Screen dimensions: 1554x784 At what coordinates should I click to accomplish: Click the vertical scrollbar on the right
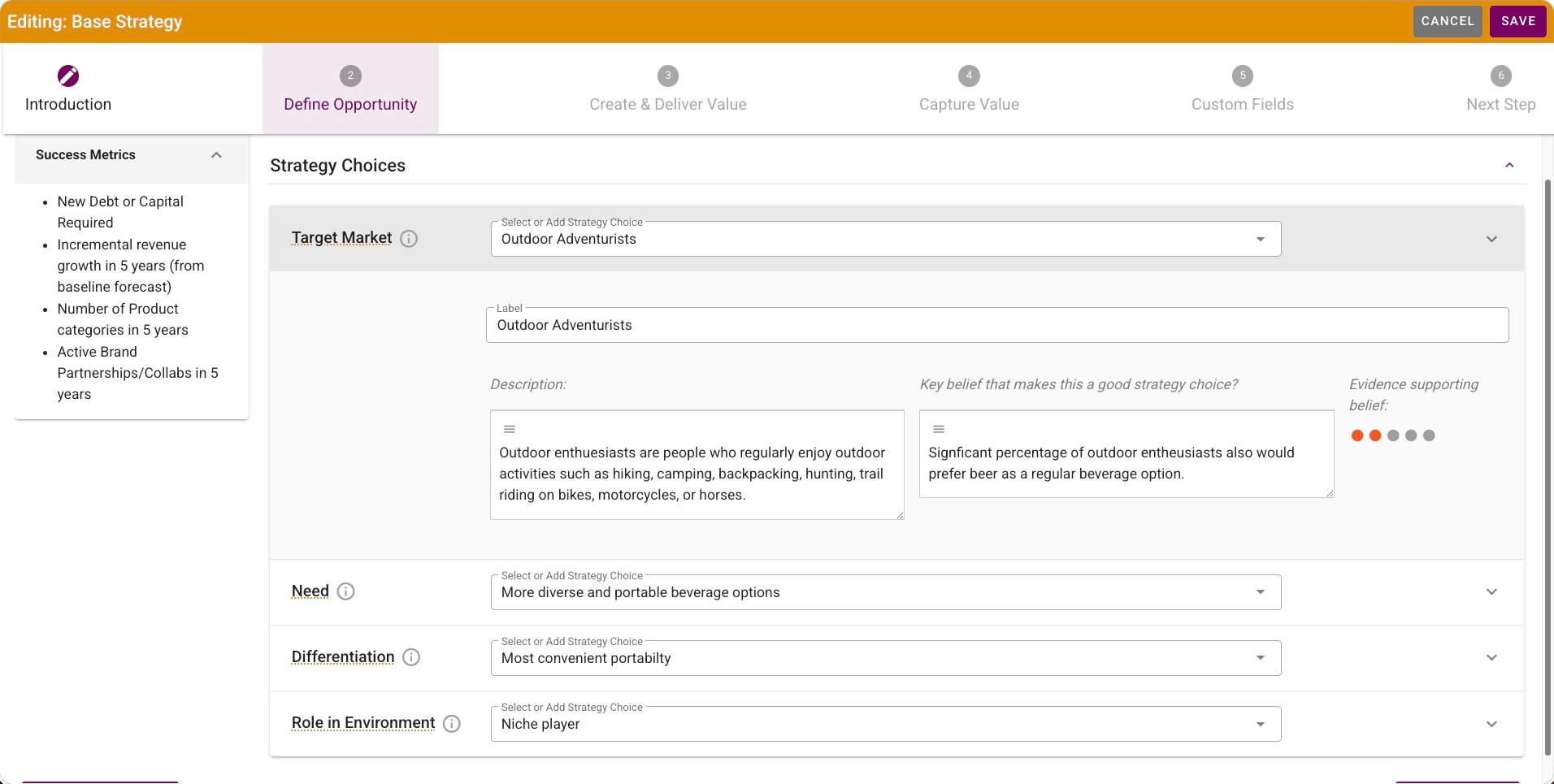click(1547, 467)
